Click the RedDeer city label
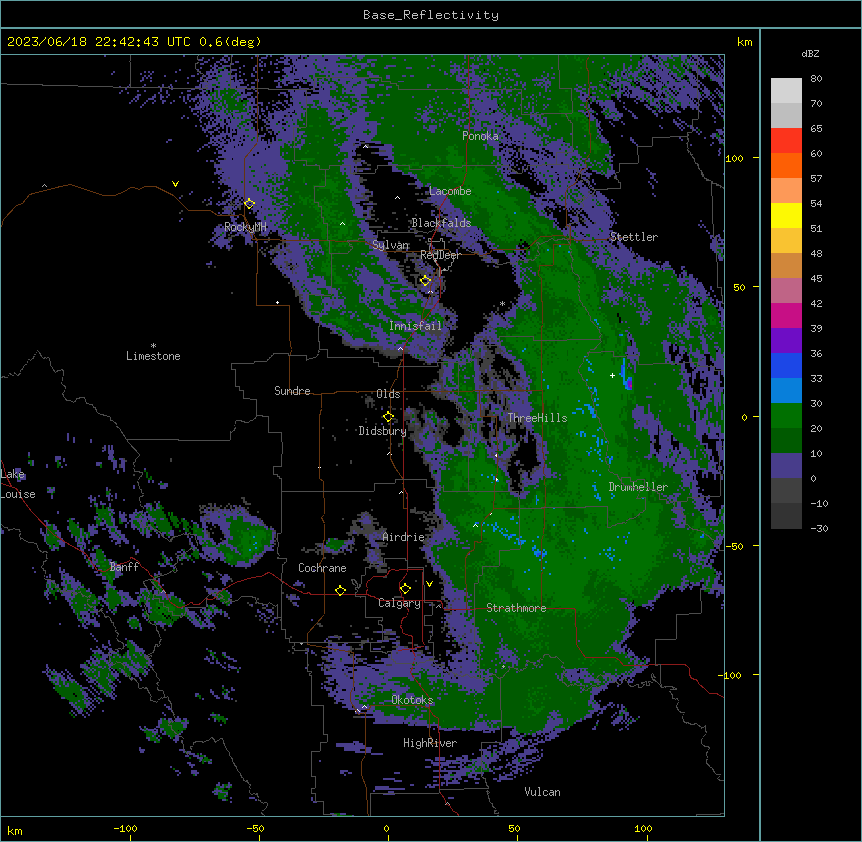 [440, 255]
